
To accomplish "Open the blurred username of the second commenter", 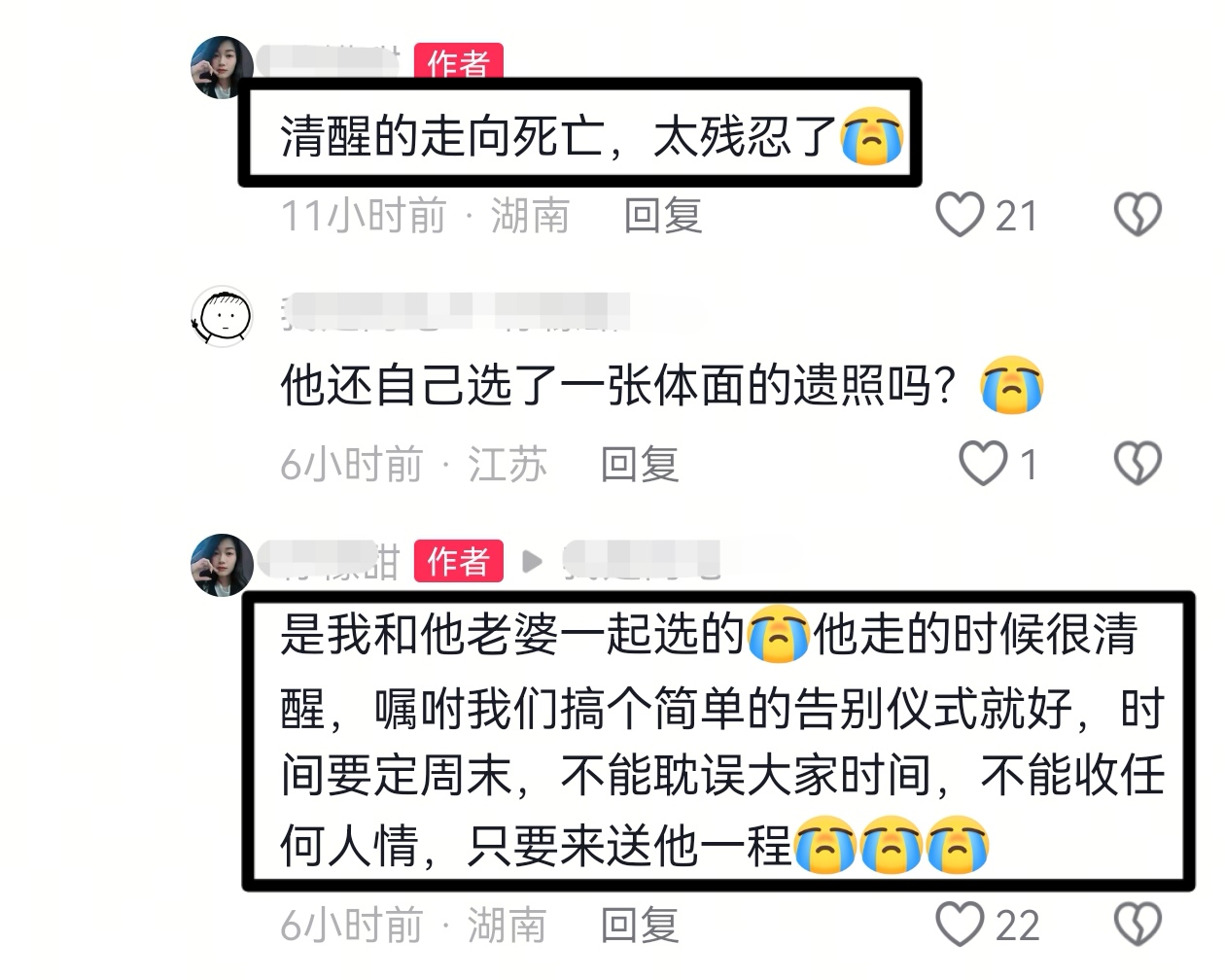I will pos(455,311).
